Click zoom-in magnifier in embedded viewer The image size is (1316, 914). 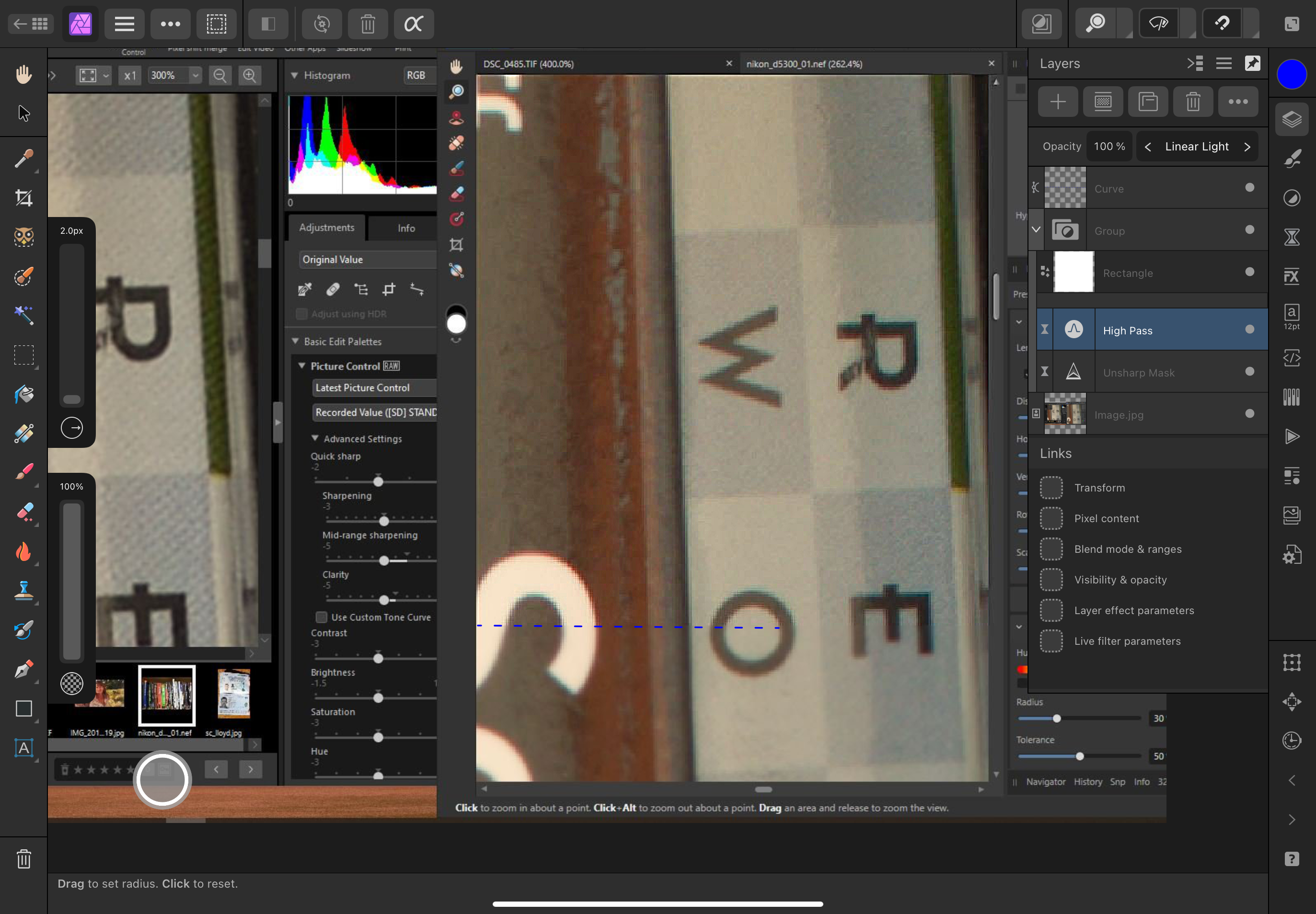coord(249,75)
